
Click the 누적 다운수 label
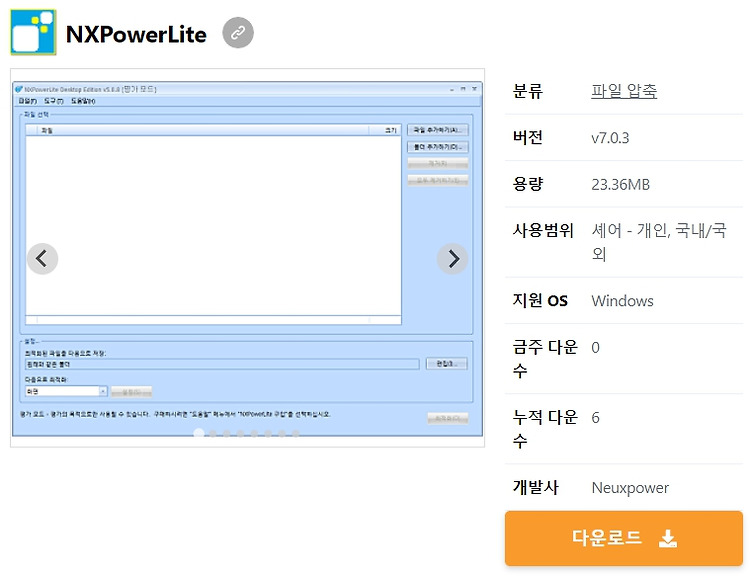[545, 429]
